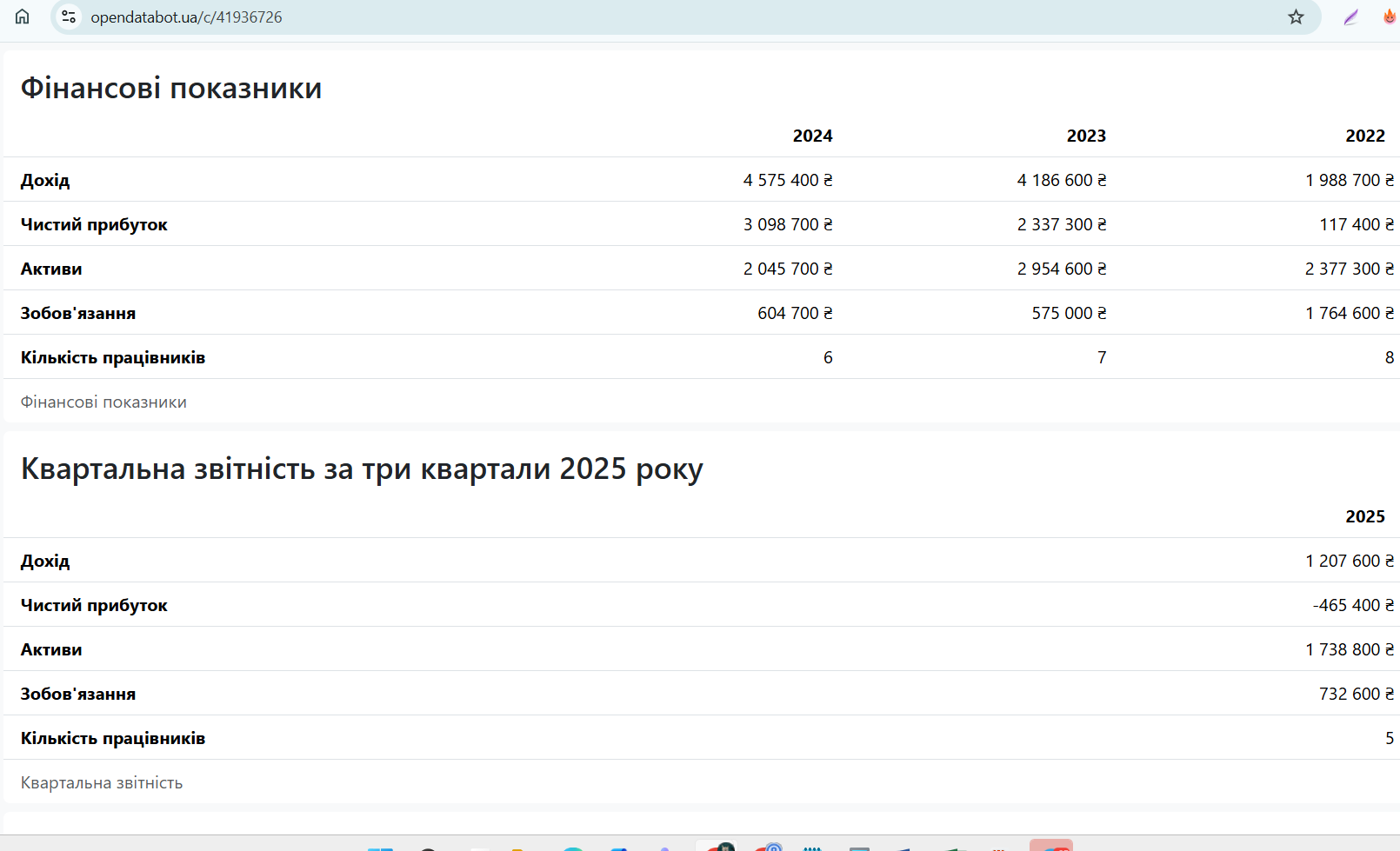
Task: Select the 2023 column header
Action: [1086, 136]
